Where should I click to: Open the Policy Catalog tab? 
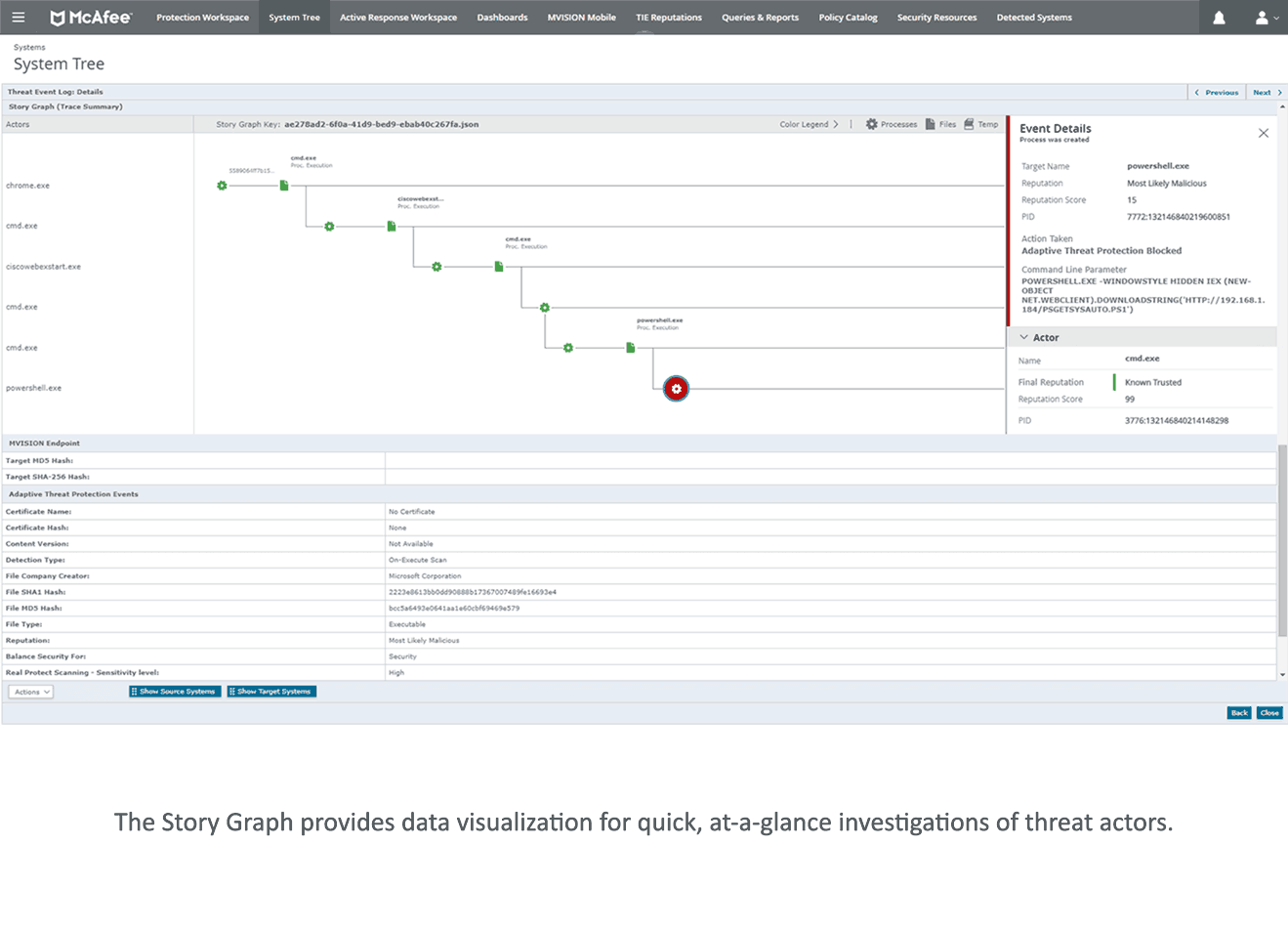pyautogui.click(x=848, y=18)
